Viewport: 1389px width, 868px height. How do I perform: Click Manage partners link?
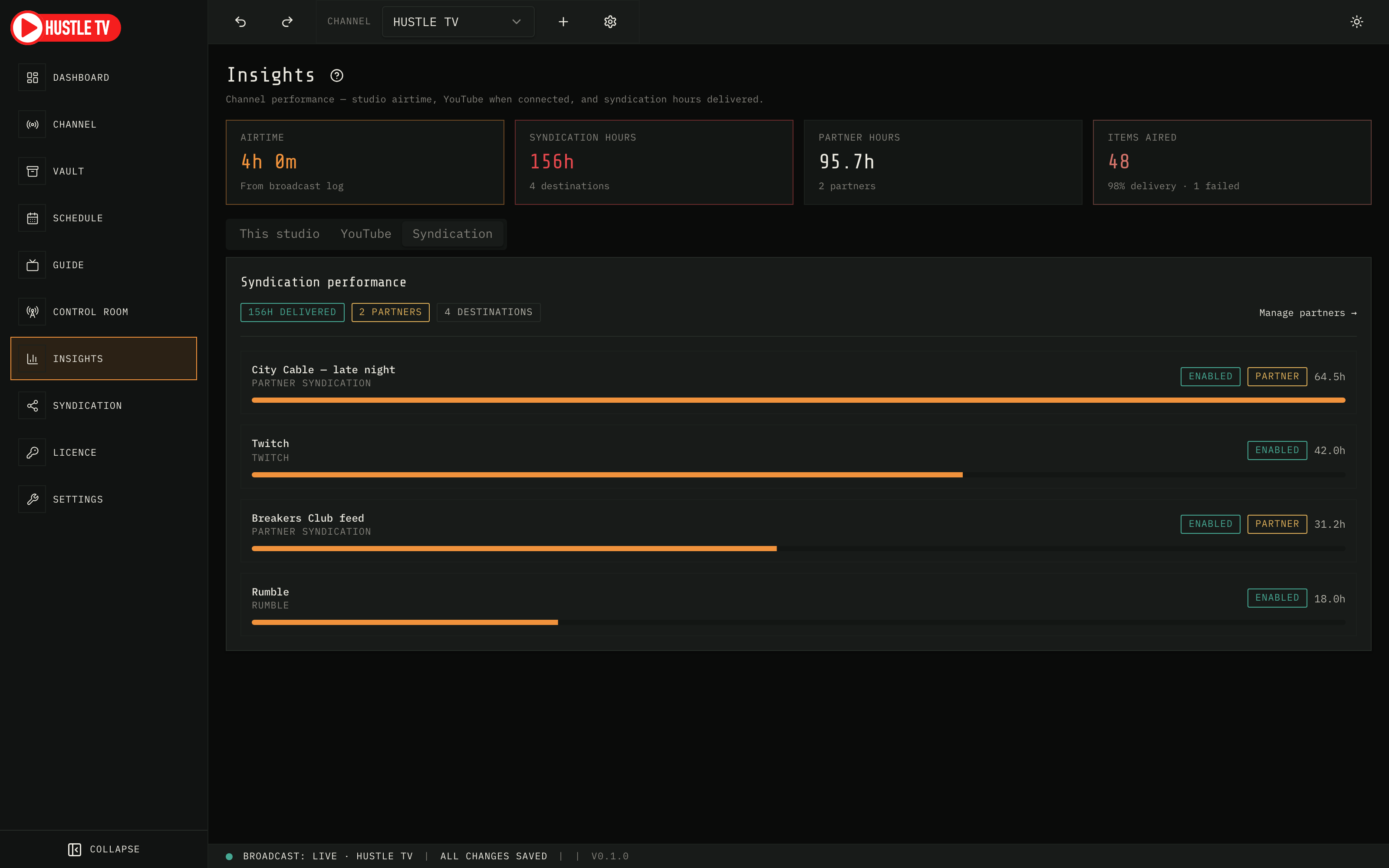pos(1308,313)
